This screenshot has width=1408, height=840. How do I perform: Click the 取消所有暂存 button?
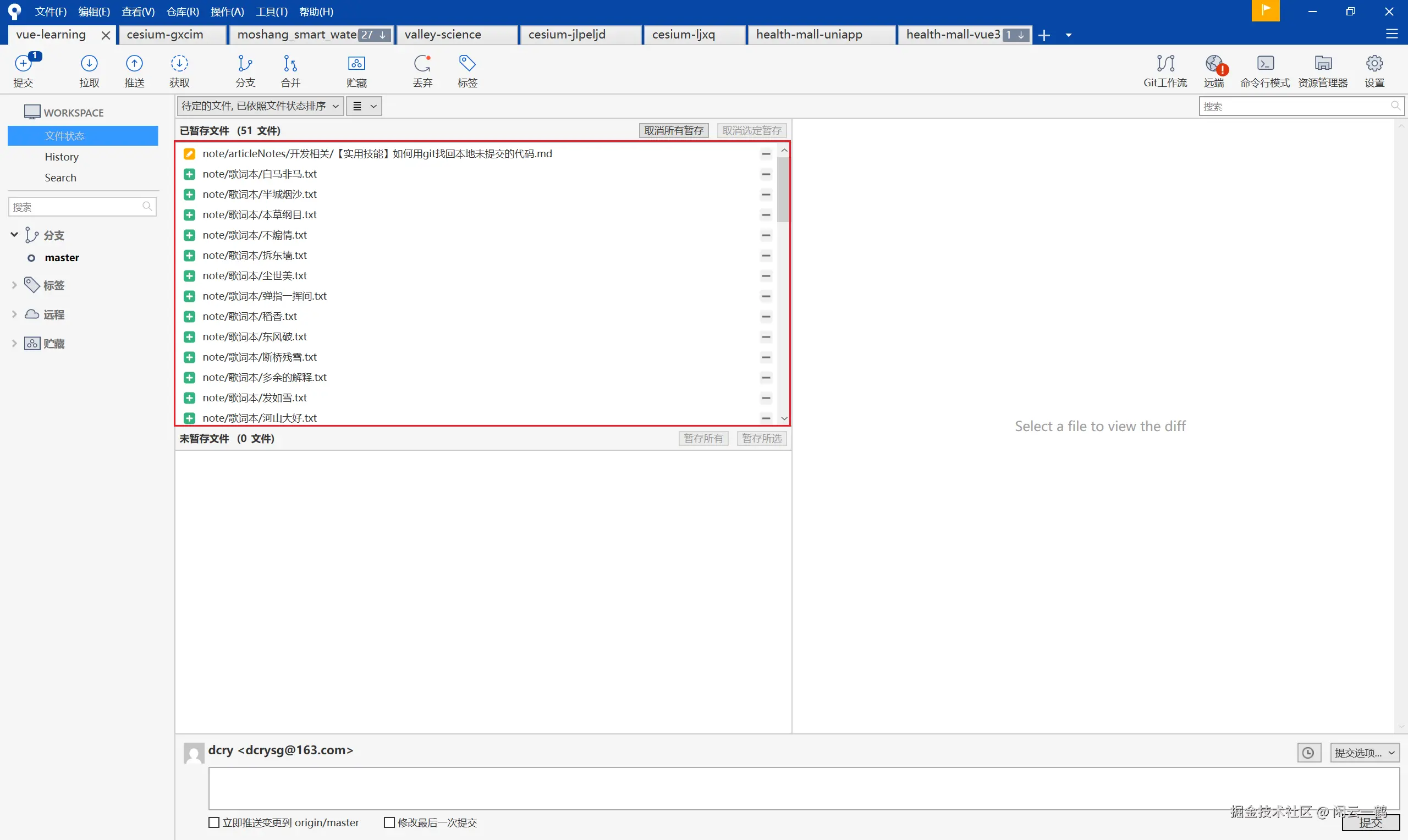click(673, 131)
